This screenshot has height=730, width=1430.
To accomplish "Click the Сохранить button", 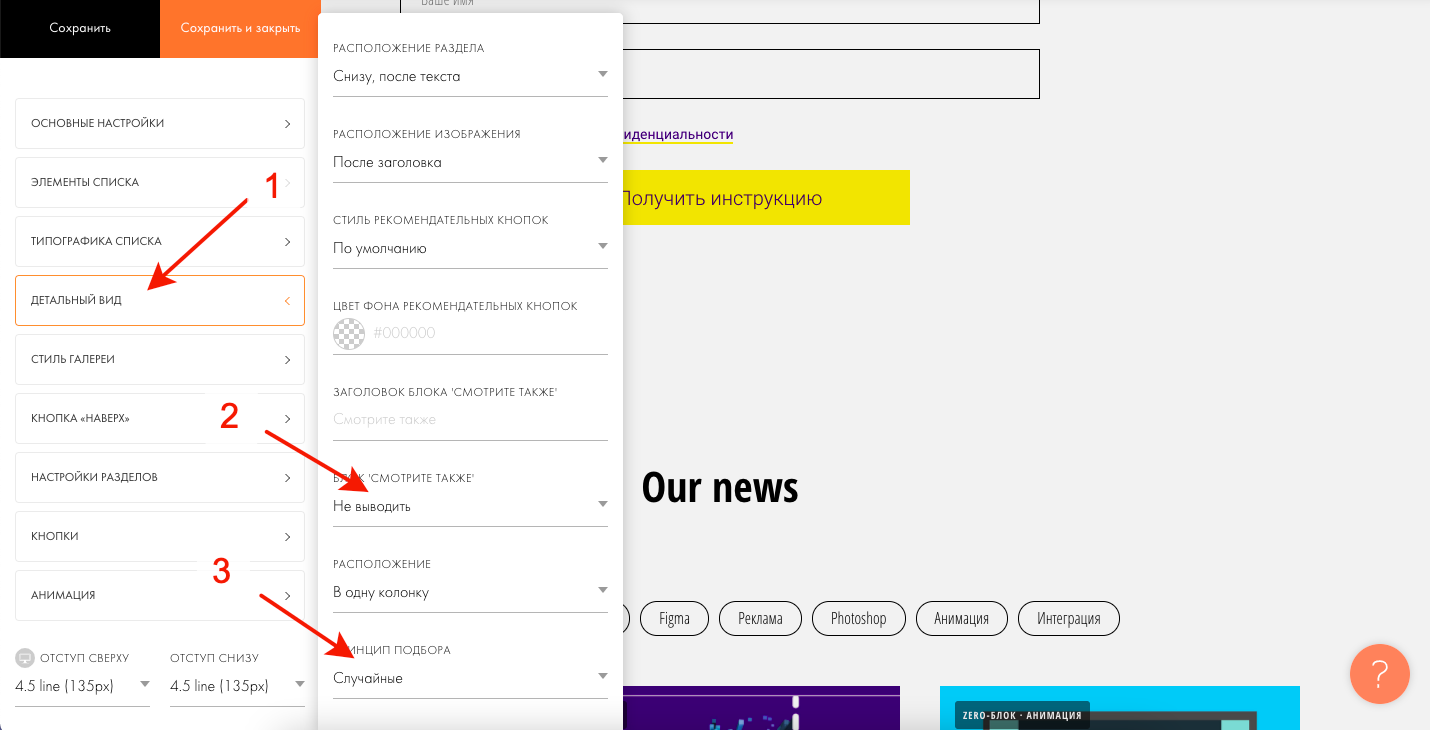I will click(80, 28).
